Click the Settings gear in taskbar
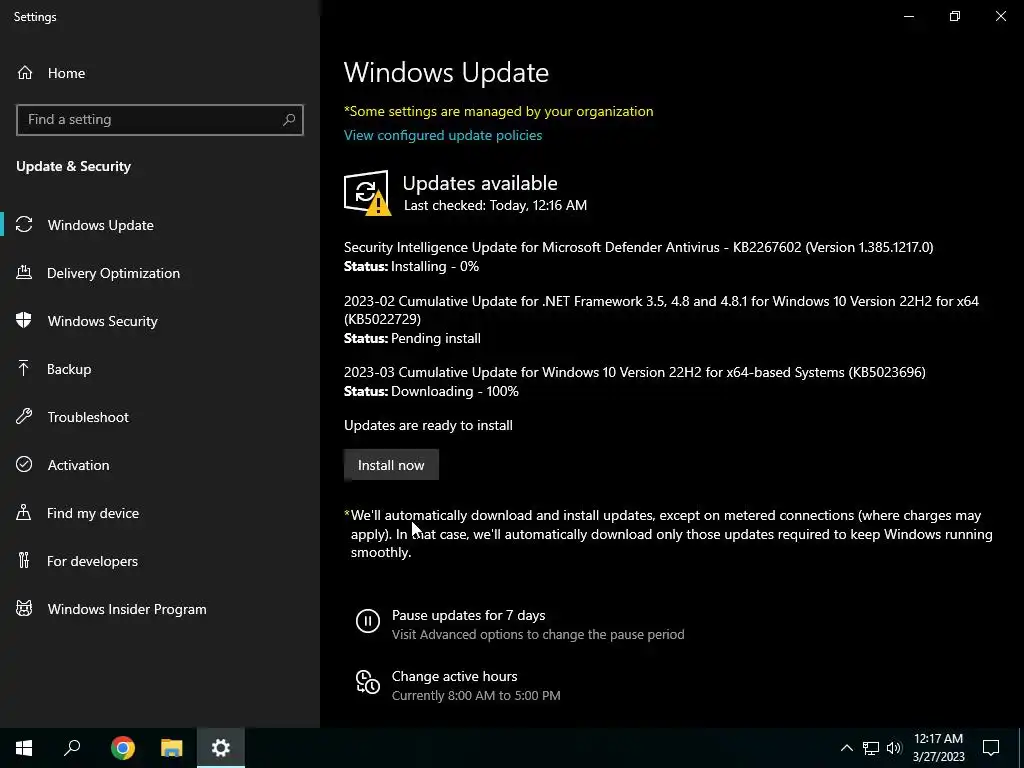This screenshot has width=1024, height=768. pos(221,748)
